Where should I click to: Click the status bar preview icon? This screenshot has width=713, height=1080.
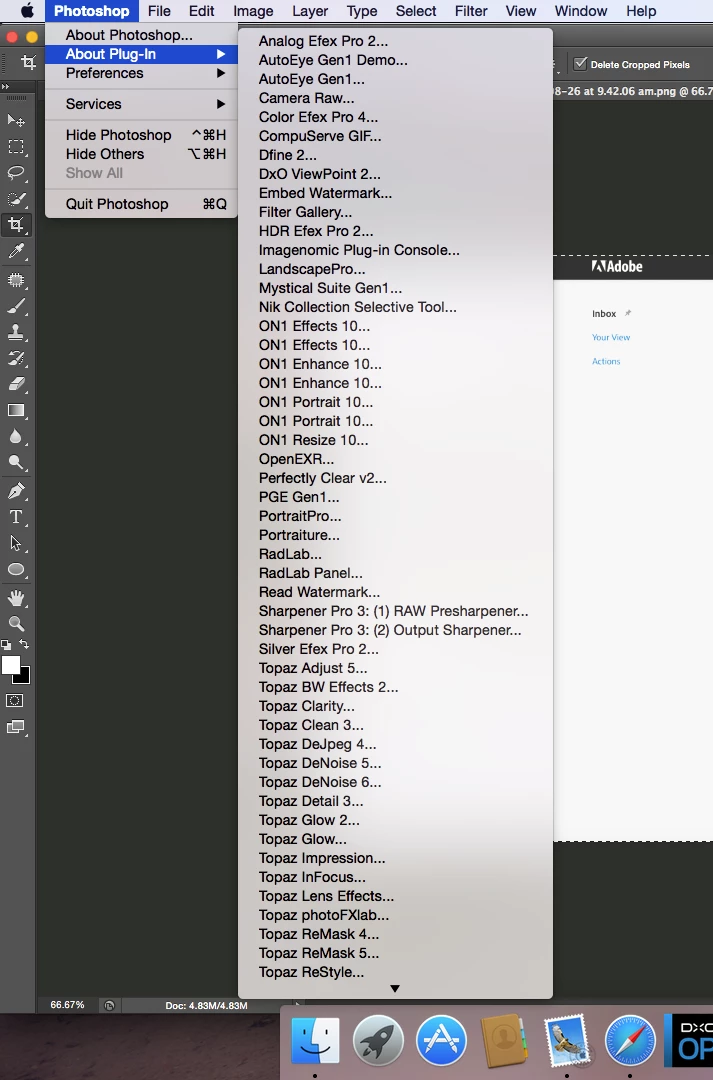click(109, 1006)
